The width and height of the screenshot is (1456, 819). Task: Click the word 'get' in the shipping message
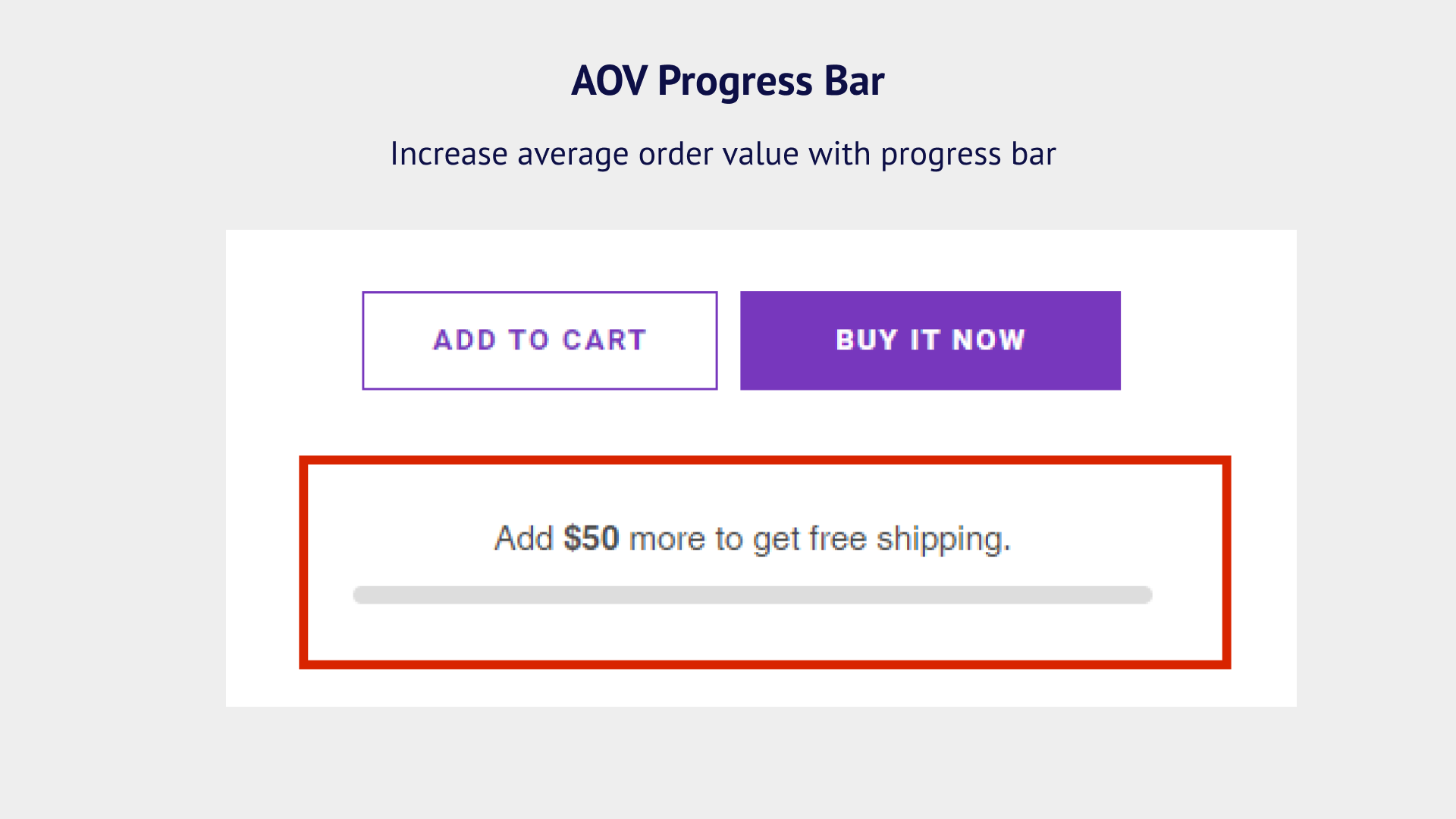tap(777, 541)
